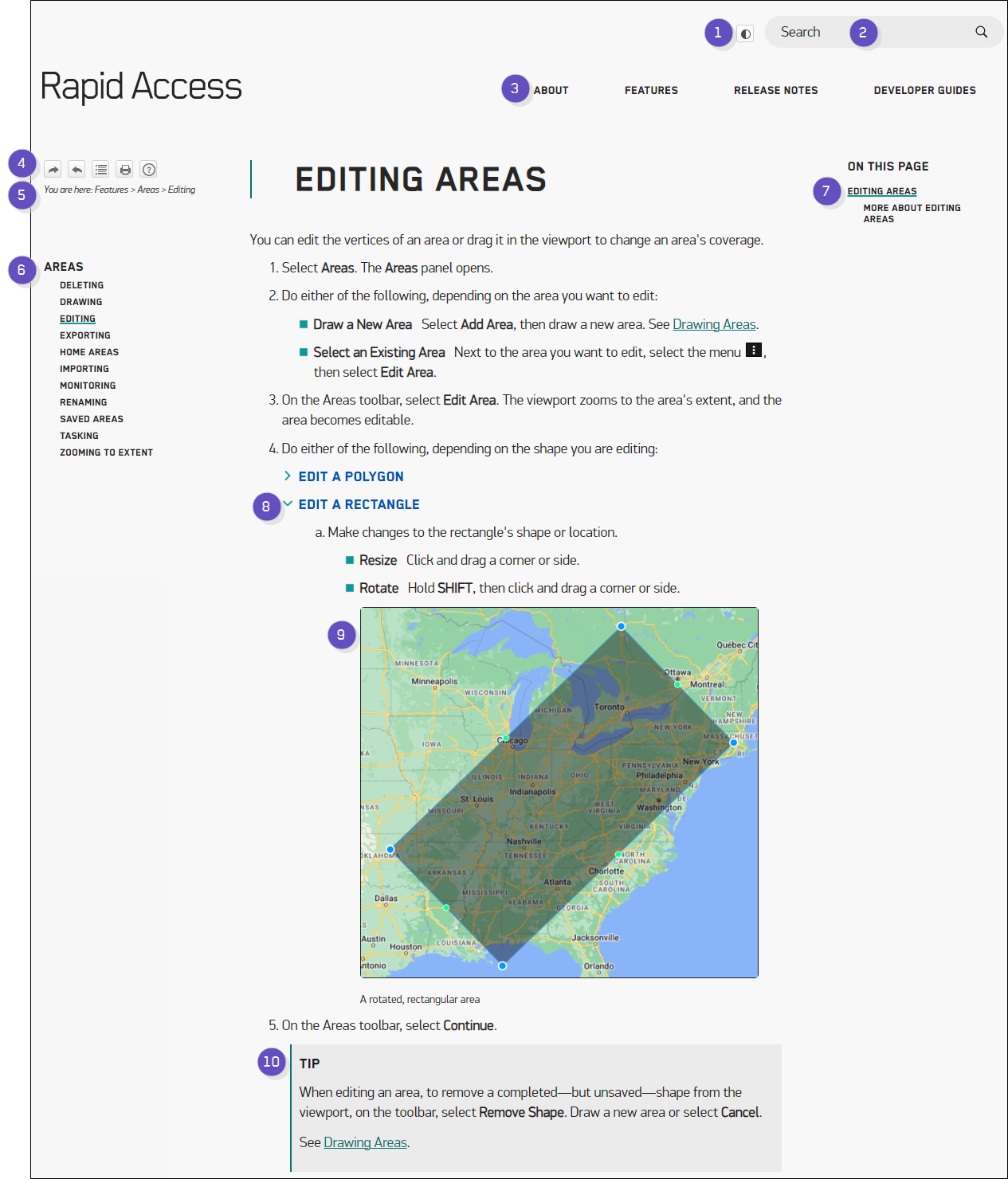Print the page using the printer icon

click(x=125, y=169)
